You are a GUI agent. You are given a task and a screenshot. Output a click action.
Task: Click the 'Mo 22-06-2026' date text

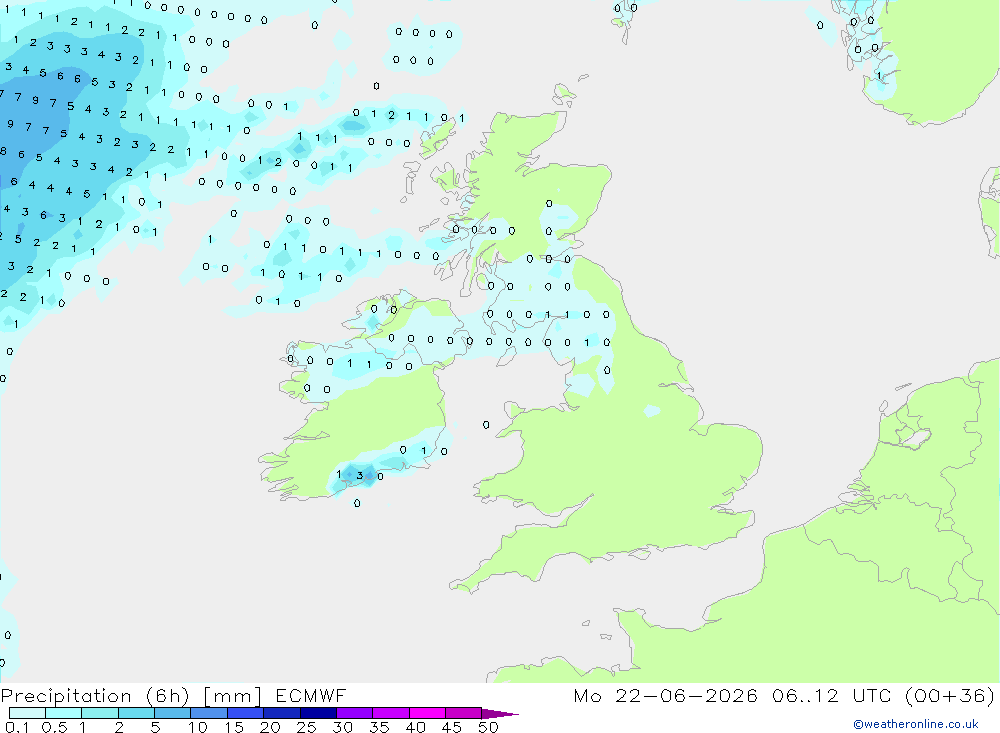click(665, 695)
